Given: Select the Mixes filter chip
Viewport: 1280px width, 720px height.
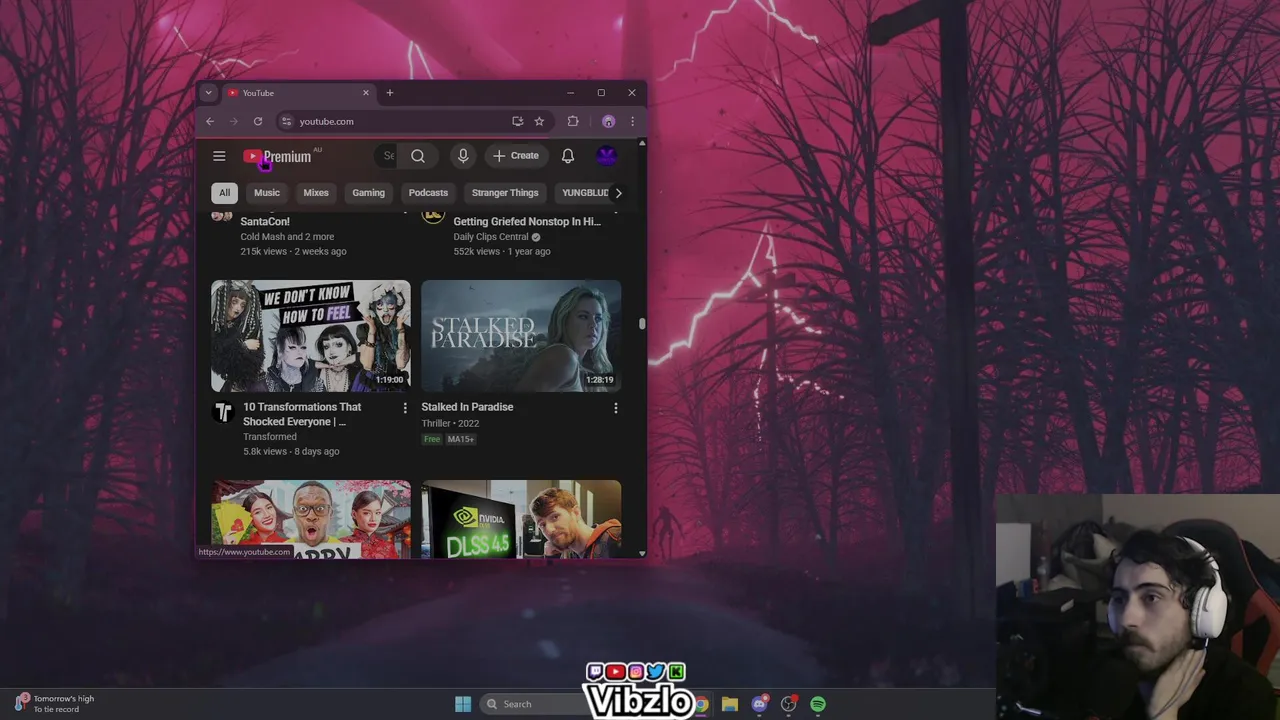Looking at the screenshot, I should [316, 193].
